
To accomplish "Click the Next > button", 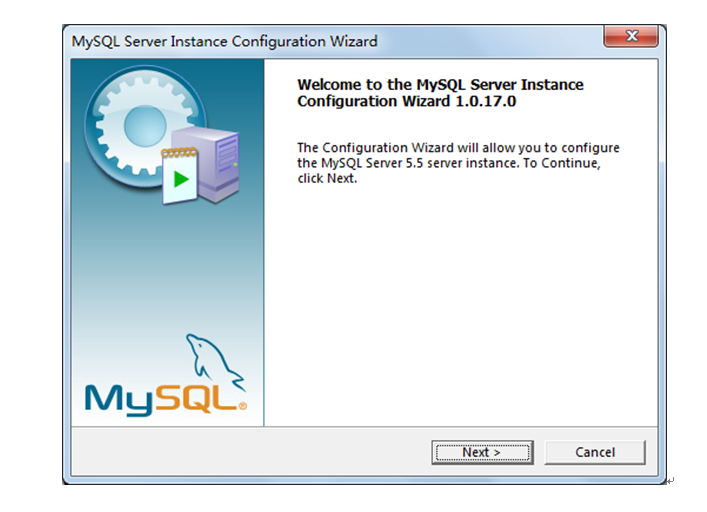I will click(482, 452).
